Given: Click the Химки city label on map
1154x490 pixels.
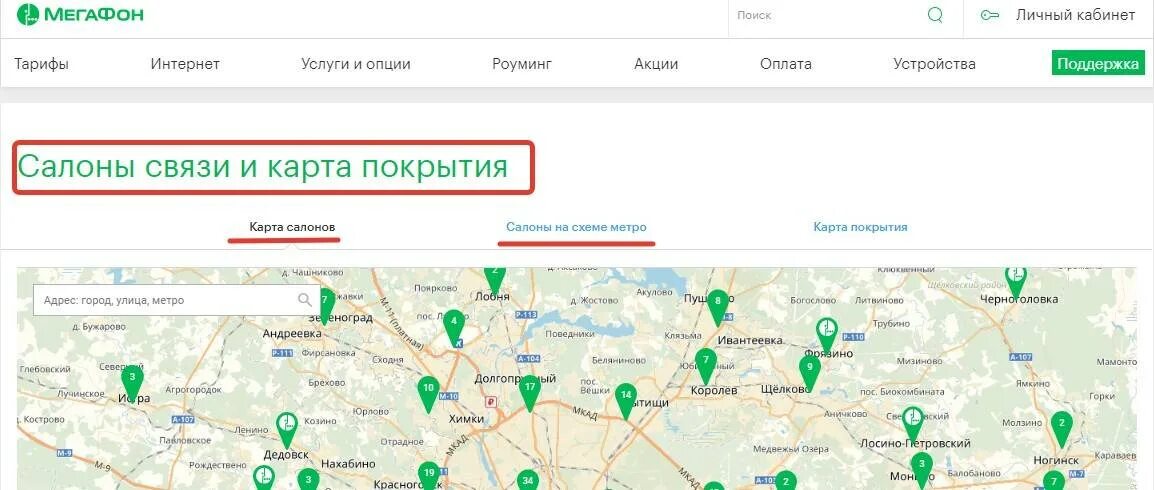Looking at the screenshot, I should coord(466,419).
